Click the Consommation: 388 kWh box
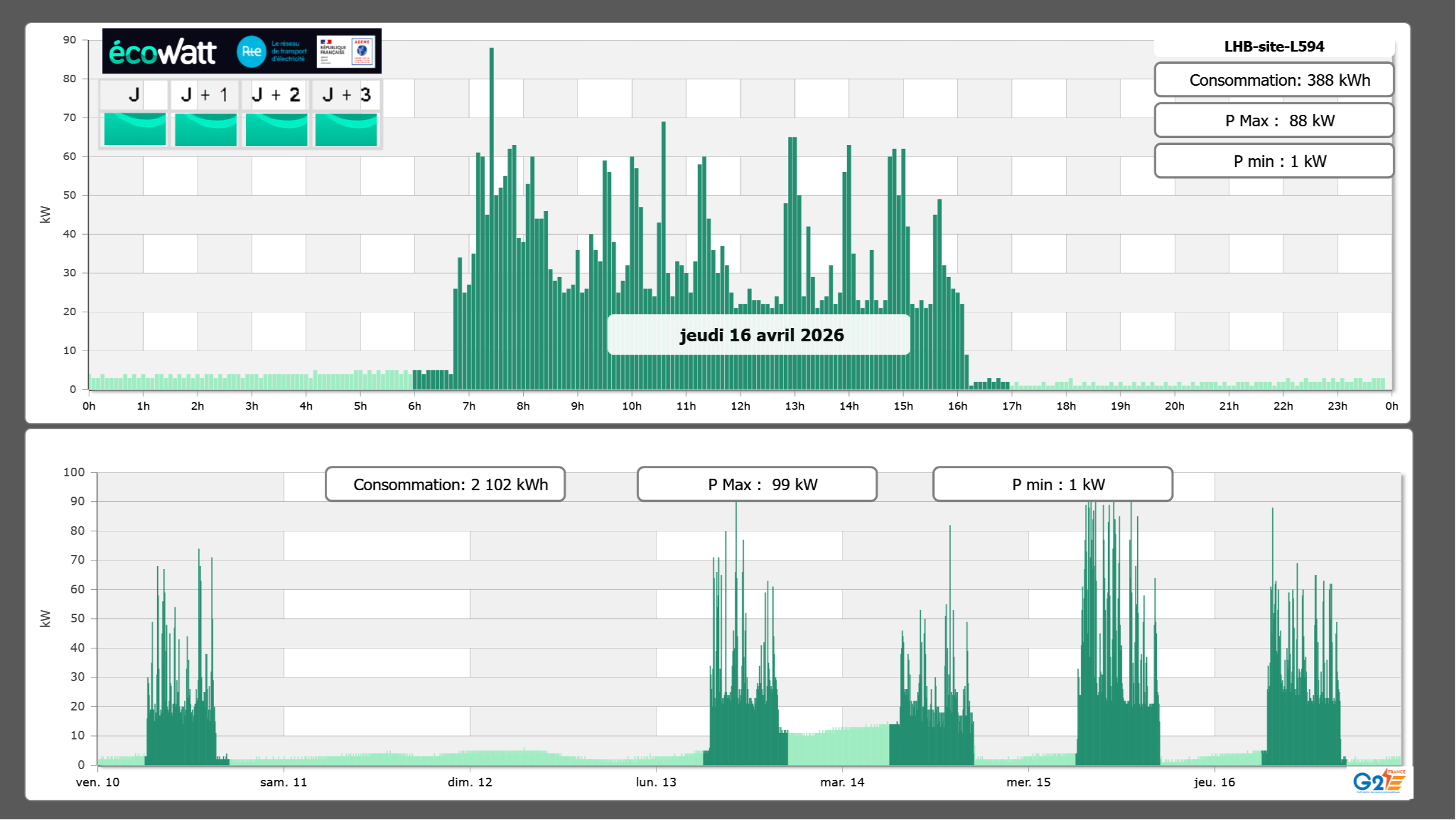The image size is (1456, 820). [x=1274, y=80]
